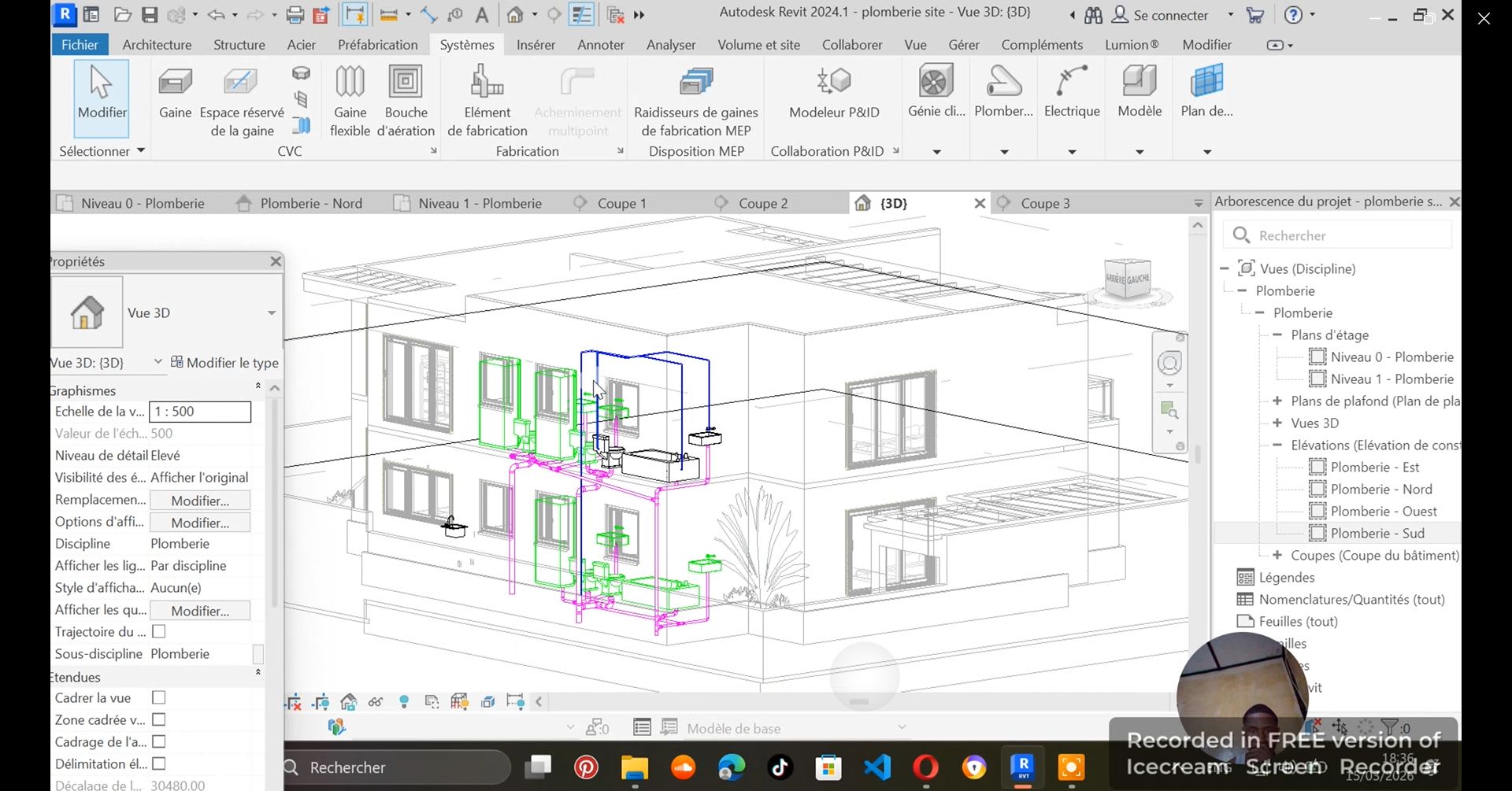Activate Elément de fabrication tool

[x=487, y=101]
